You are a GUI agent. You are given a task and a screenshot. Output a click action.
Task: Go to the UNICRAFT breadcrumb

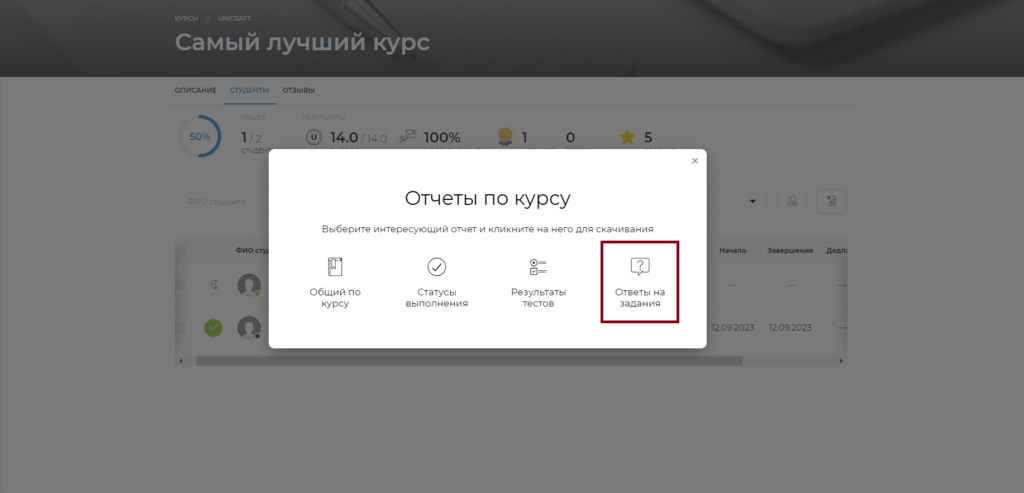[234, 19]
